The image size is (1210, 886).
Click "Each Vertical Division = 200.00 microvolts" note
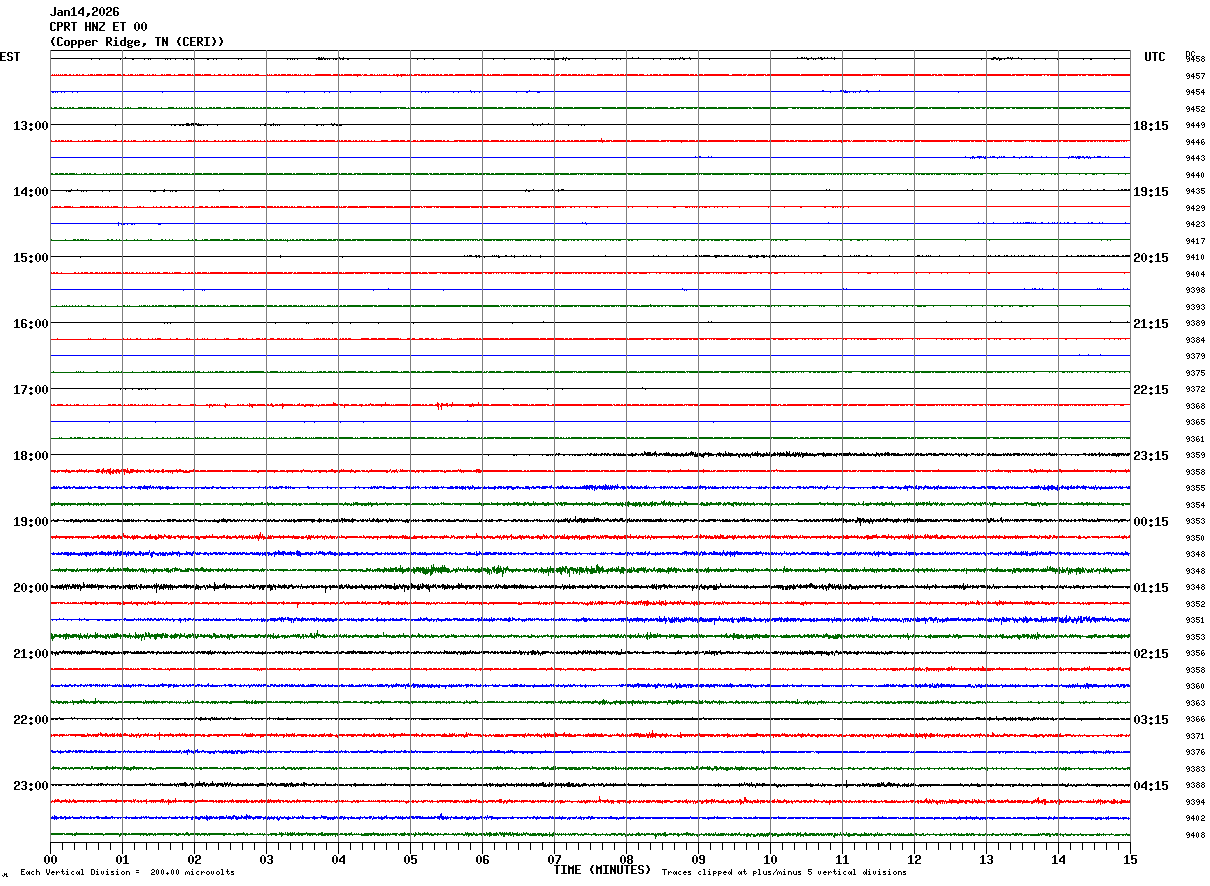(x=127, y=873)
